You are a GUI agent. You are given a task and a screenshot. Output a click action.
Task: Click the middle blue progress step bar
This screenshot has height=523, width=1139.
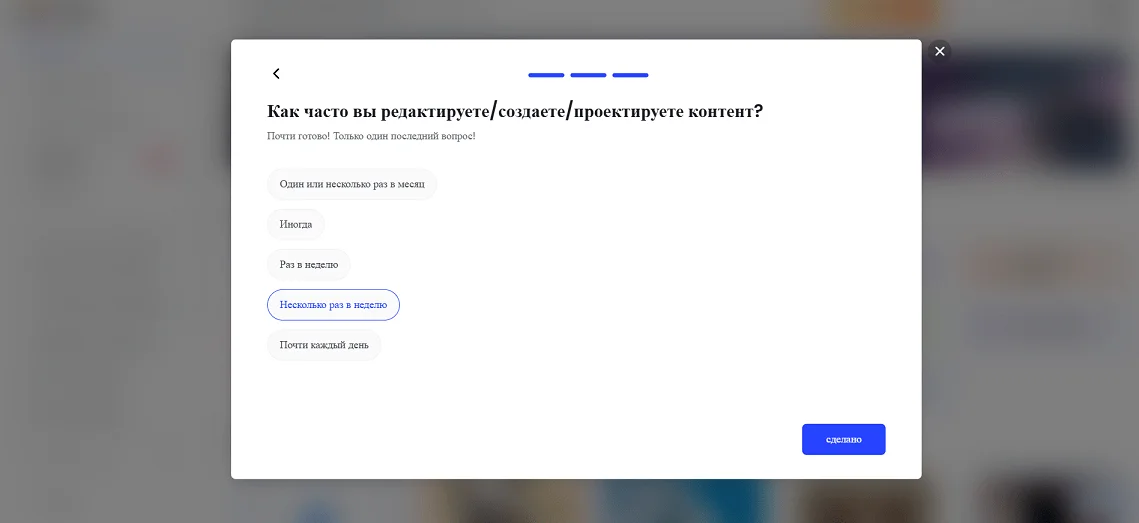click(588, 75)
